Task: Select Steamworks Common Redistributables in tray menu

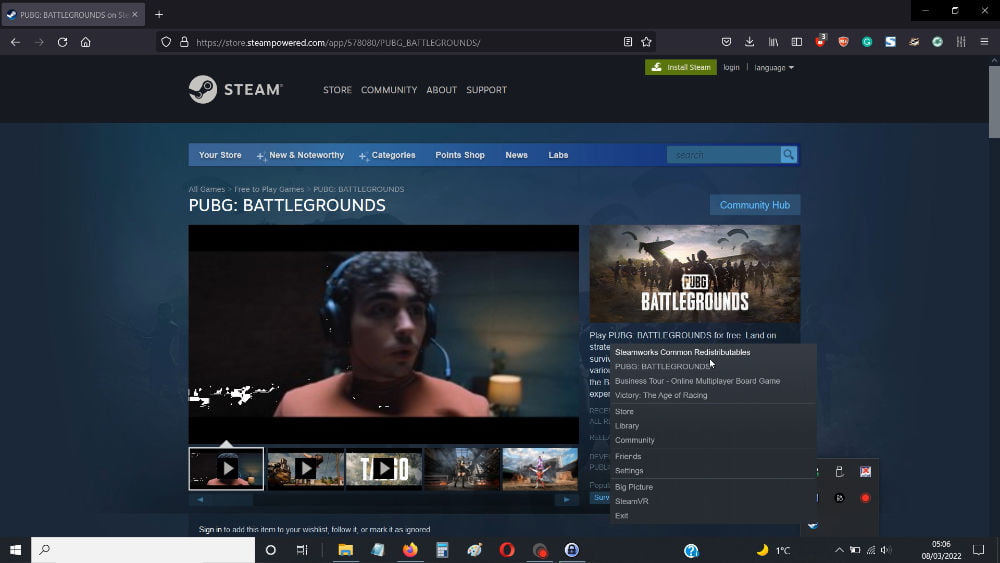Action: coord(713,352)
